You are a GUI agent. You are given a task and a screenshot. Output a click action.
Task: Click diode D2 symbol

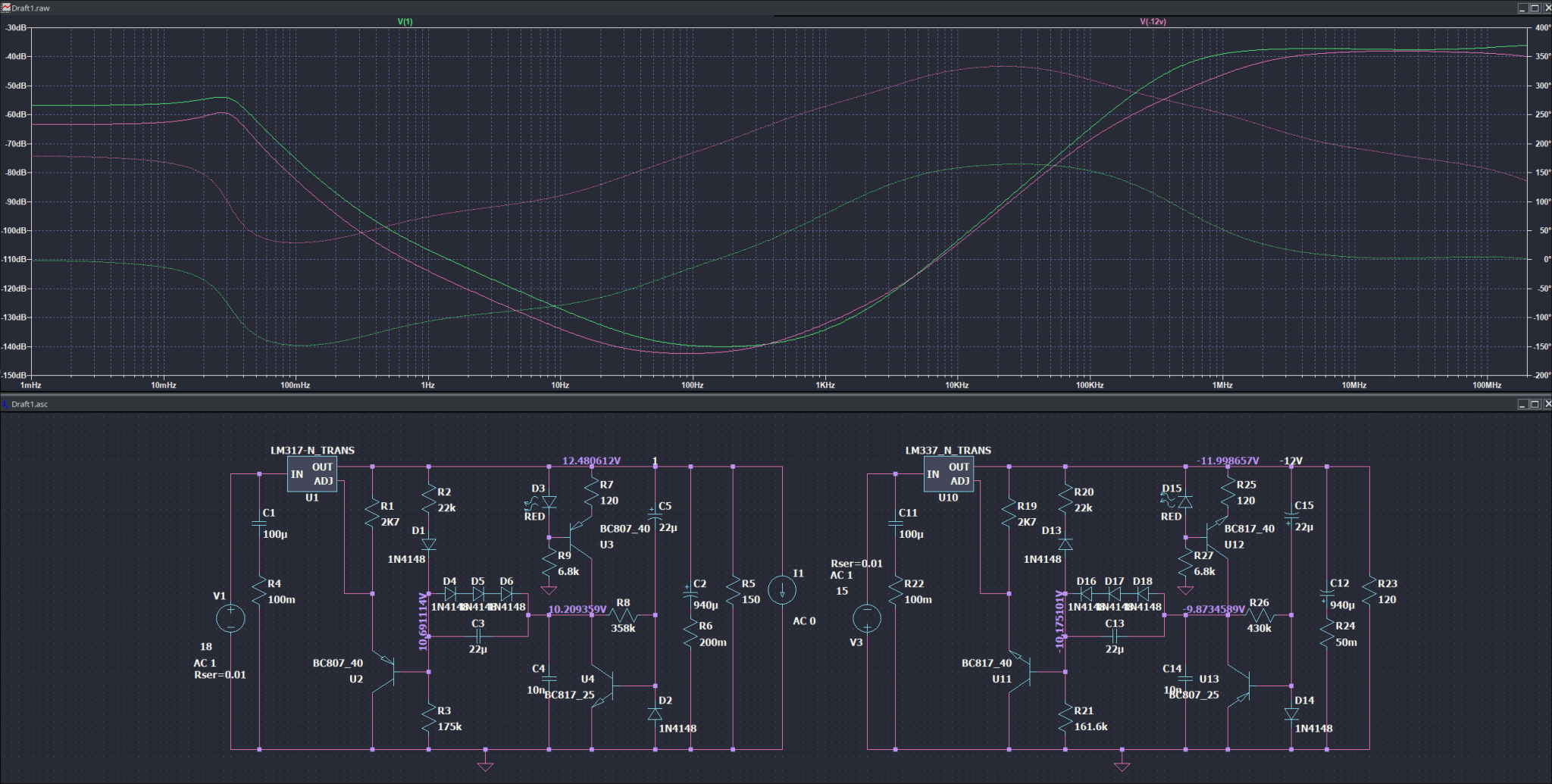point(655,714)
